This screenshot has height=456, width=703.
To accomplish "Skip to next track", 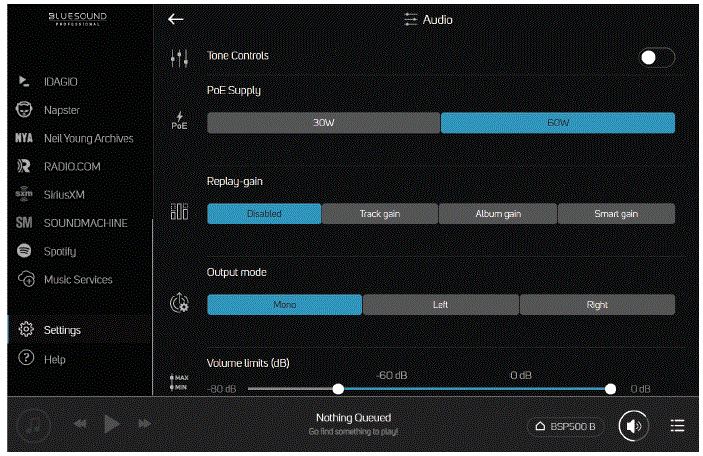I will click(144, 424).
